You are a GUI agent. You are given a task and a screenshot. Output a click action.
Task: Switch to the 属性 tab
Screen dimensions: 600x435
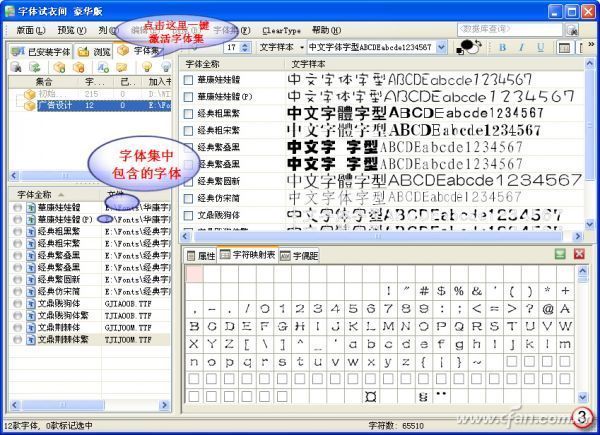(201, 255)
